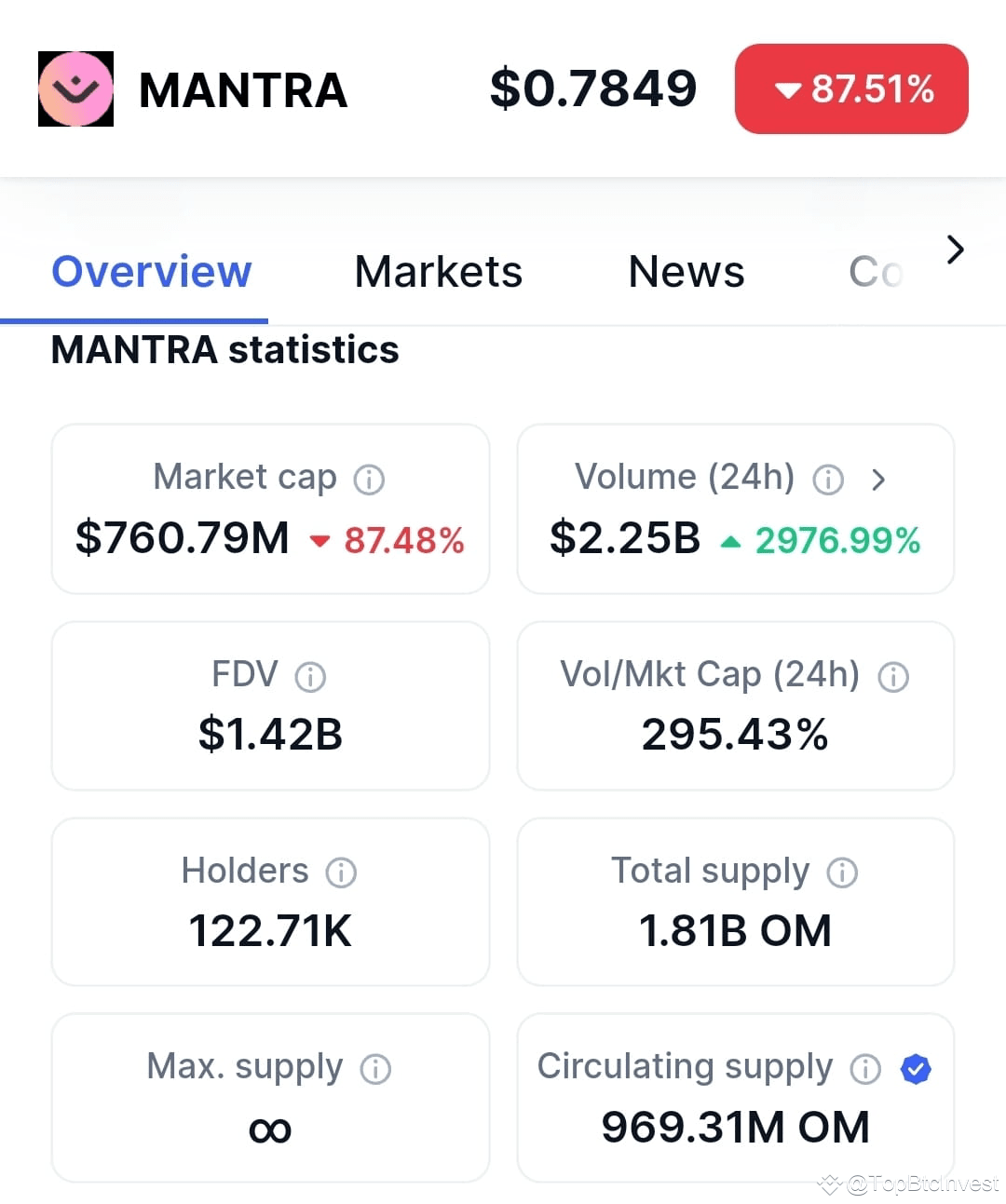Switch to the Markets tab
The height and width of the screenshot is (1204, 1006).
pos(438,271)
